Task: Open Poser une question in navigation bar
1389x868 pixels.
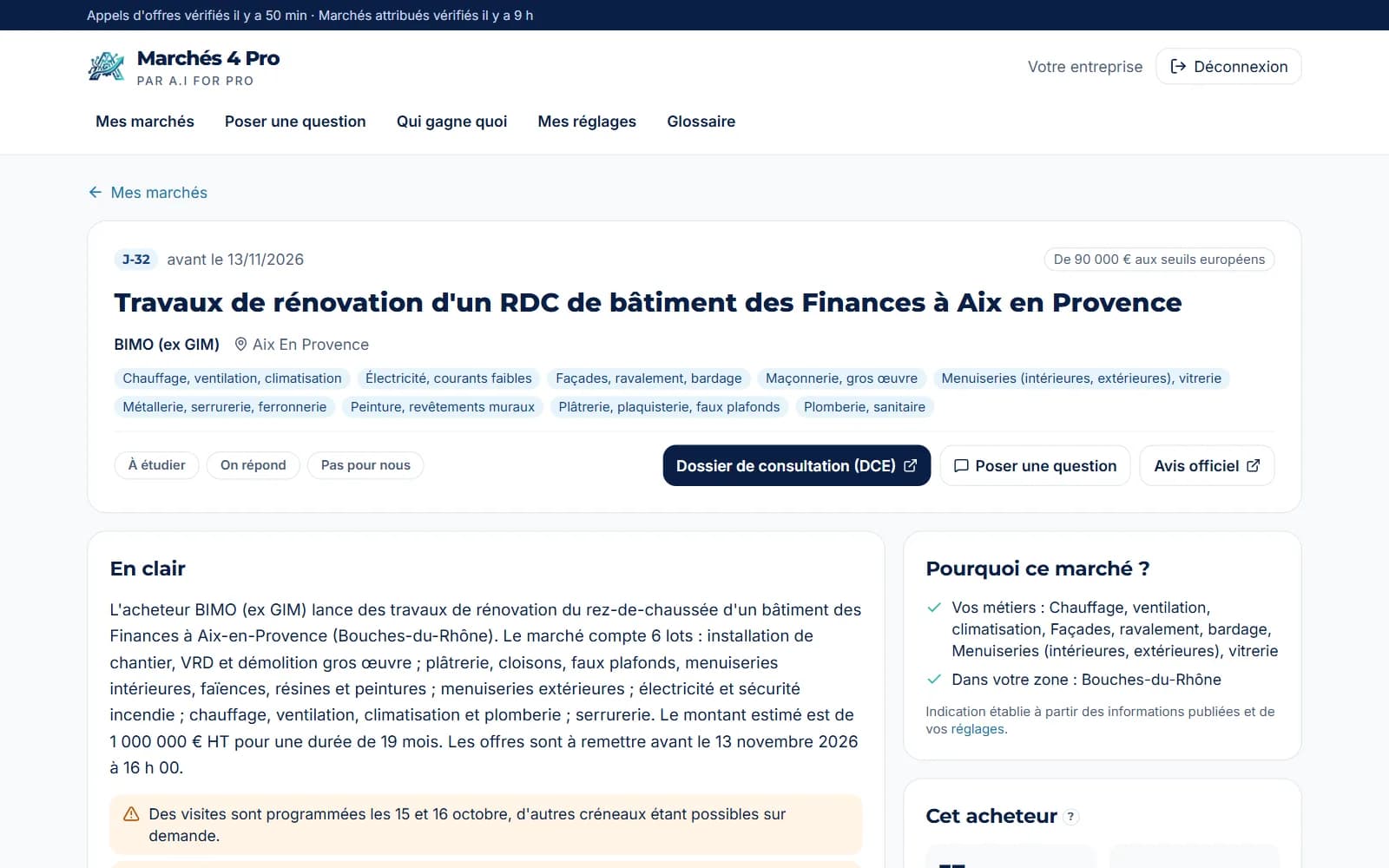Action: (295, 122)
